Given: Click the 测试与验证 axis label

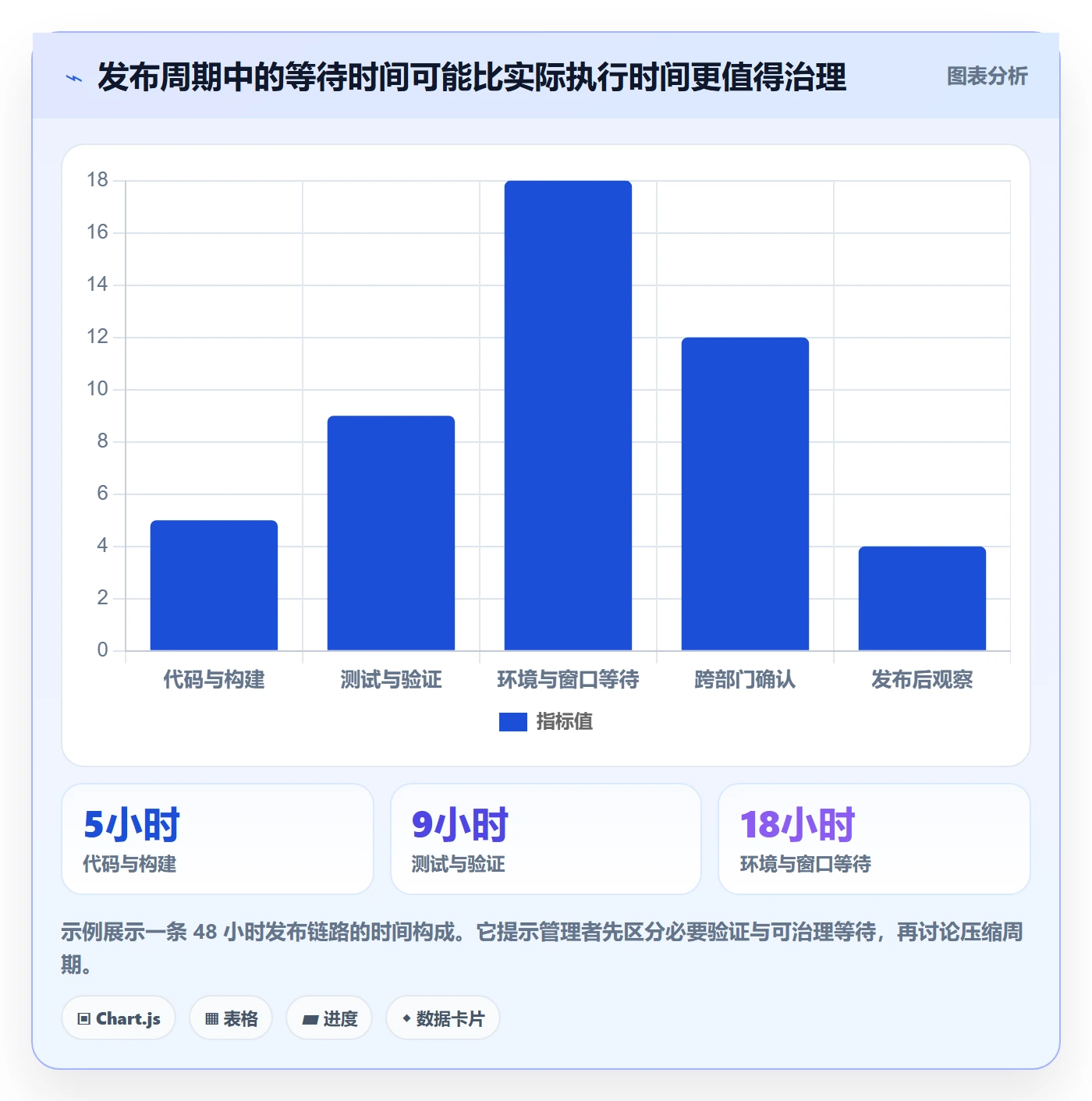Looking at the screenshot, I should click(x=391, y=680).
